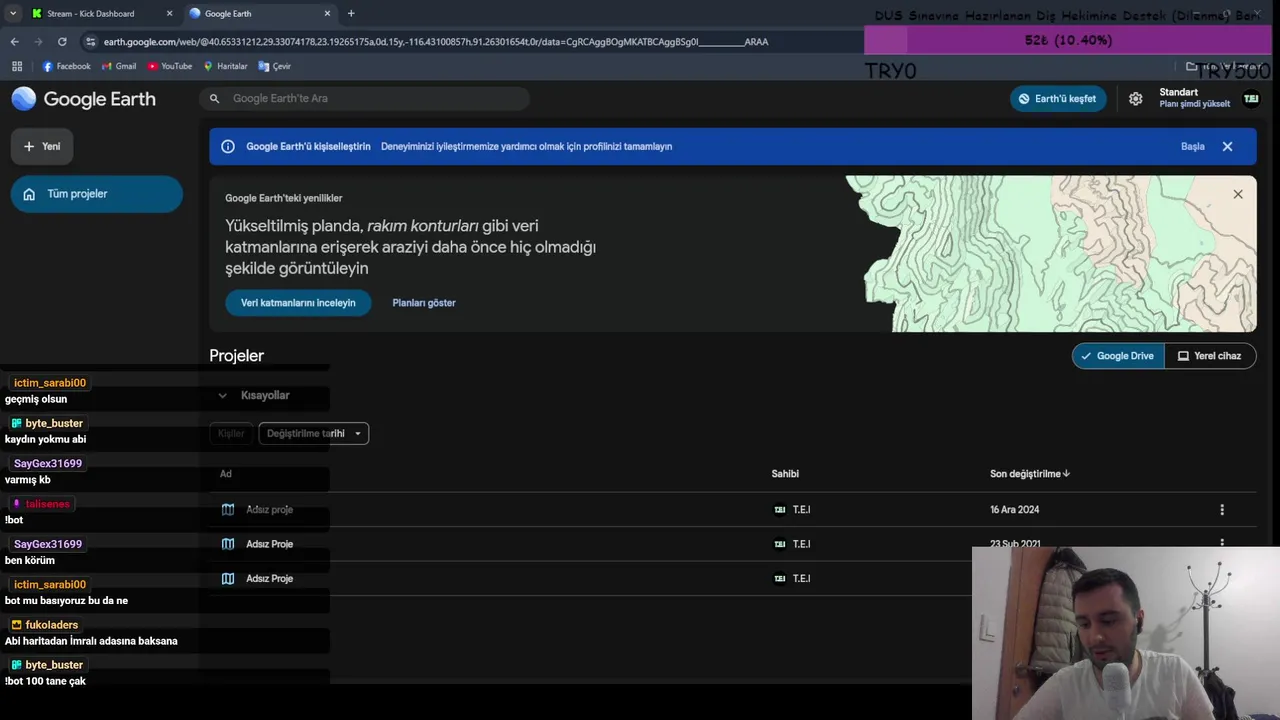Open the Planları göster link

tap(424, 303)
